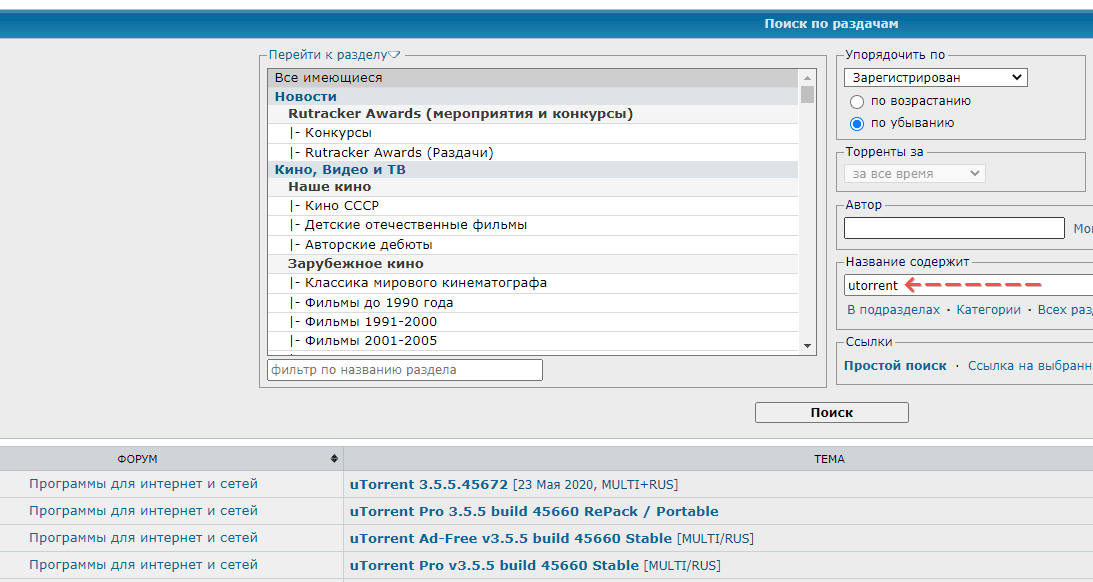Select Все имеющиеся in the section list

pos(533,78)
